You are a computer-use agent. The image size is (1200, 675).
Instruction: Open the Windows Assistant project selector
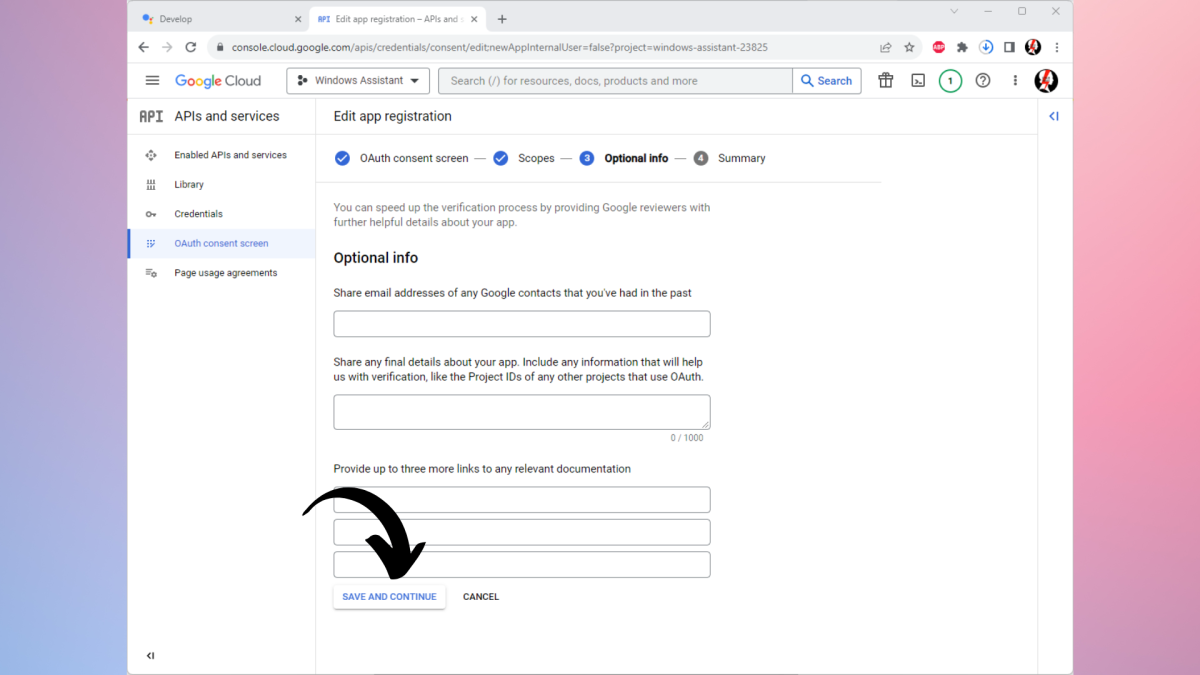point(358,81)
